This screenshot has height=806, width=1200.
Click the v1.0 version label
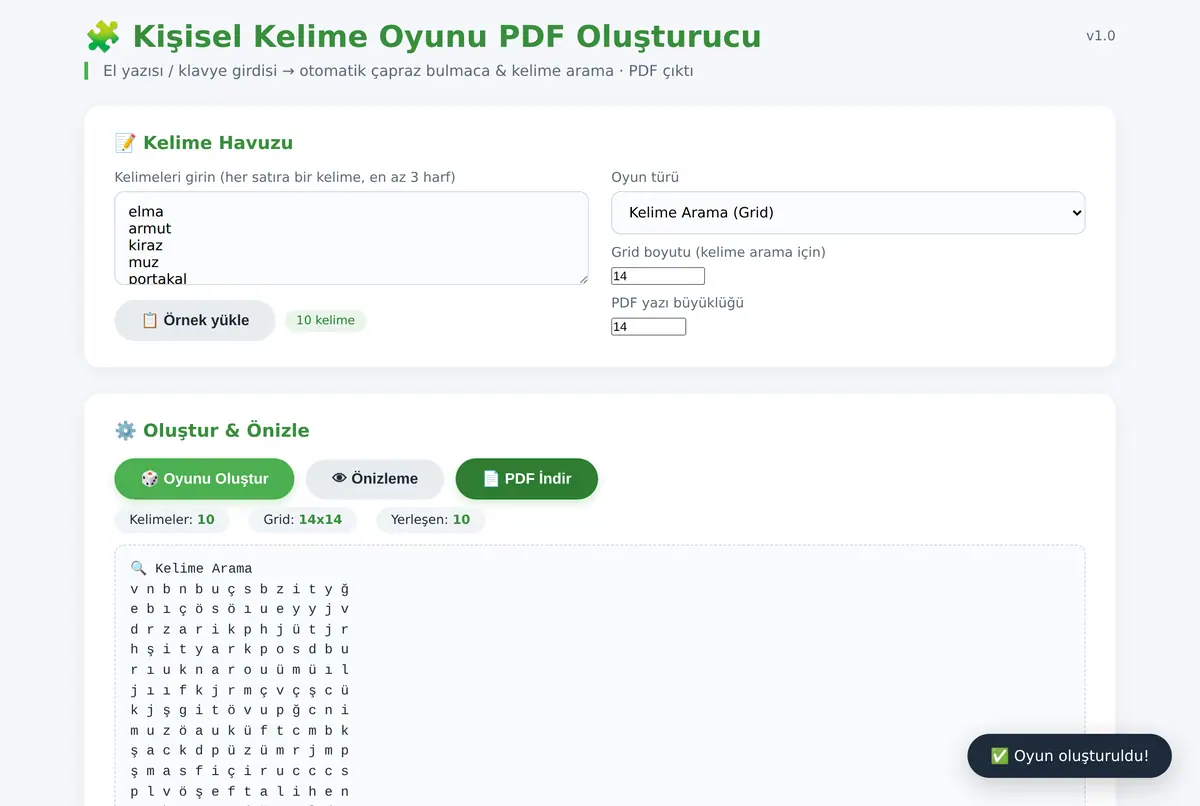pos(1101,36)
